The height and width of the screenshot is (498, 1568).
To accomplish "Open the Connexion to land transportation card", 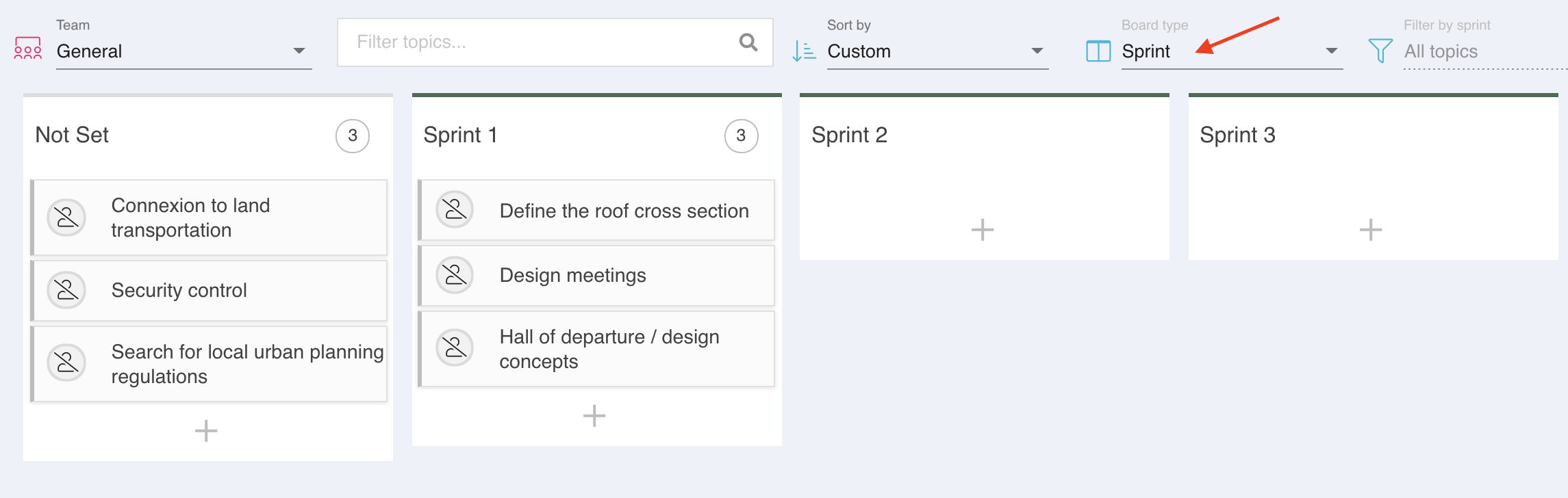I will [x=210, y=218].
